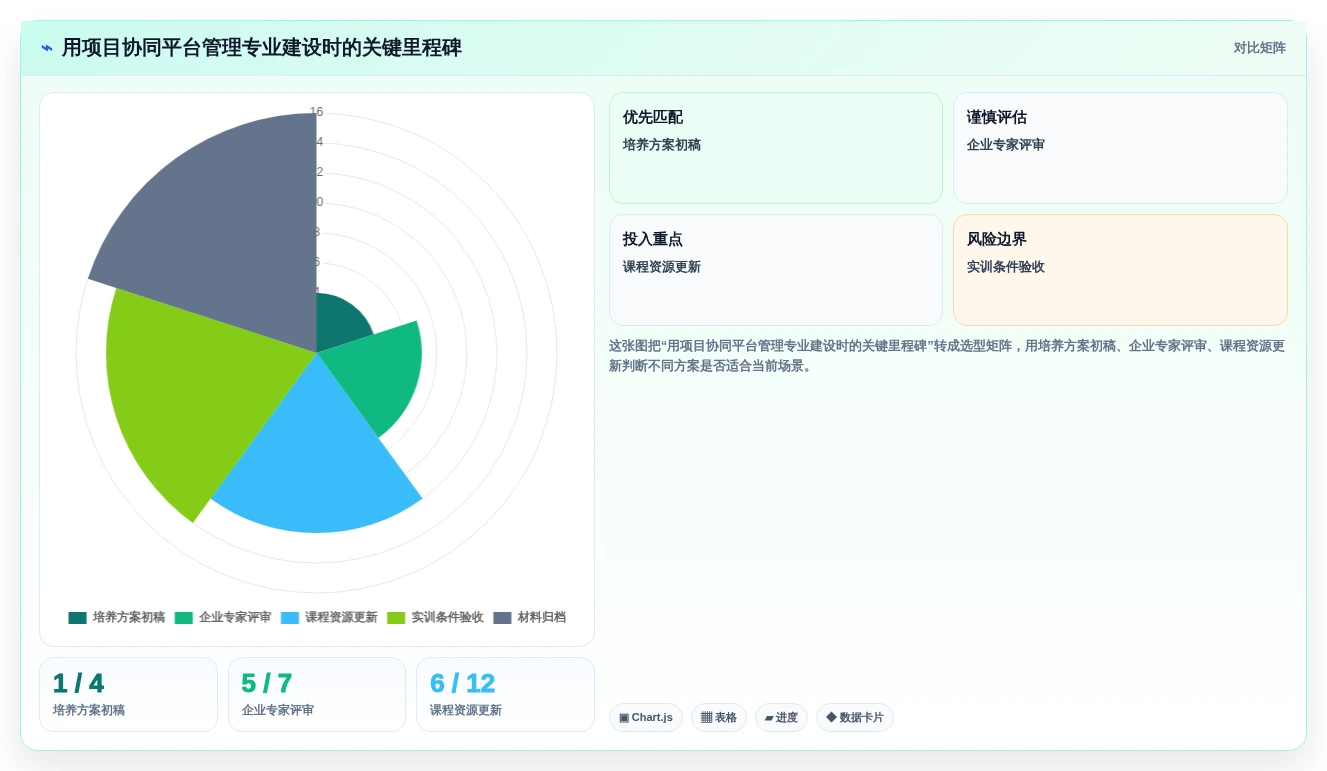Toggle 课程资源更新 legend color swatch
The width and height of the screenshot is (1327, 771).
pyautogui.click(x=290, y=618)
